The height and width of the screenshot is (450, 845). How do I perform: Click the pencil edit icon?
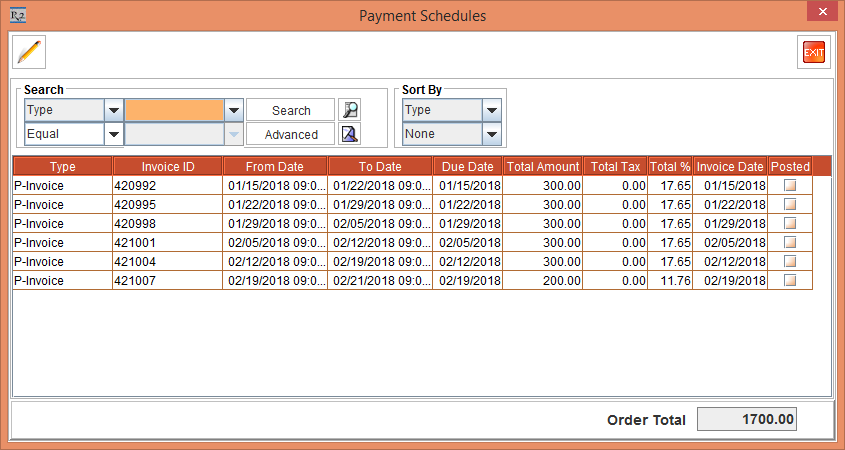pyautogui.click(x=30, y=52)
